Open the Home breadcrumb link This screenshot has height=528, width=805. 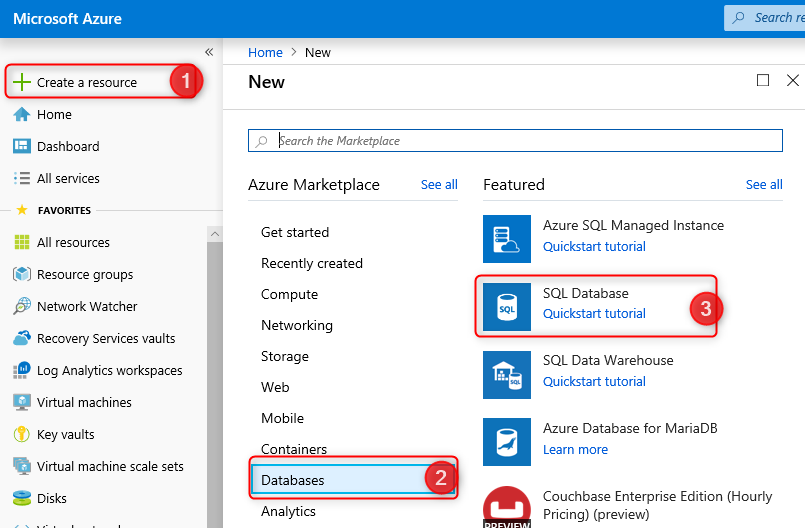point(265,52)
